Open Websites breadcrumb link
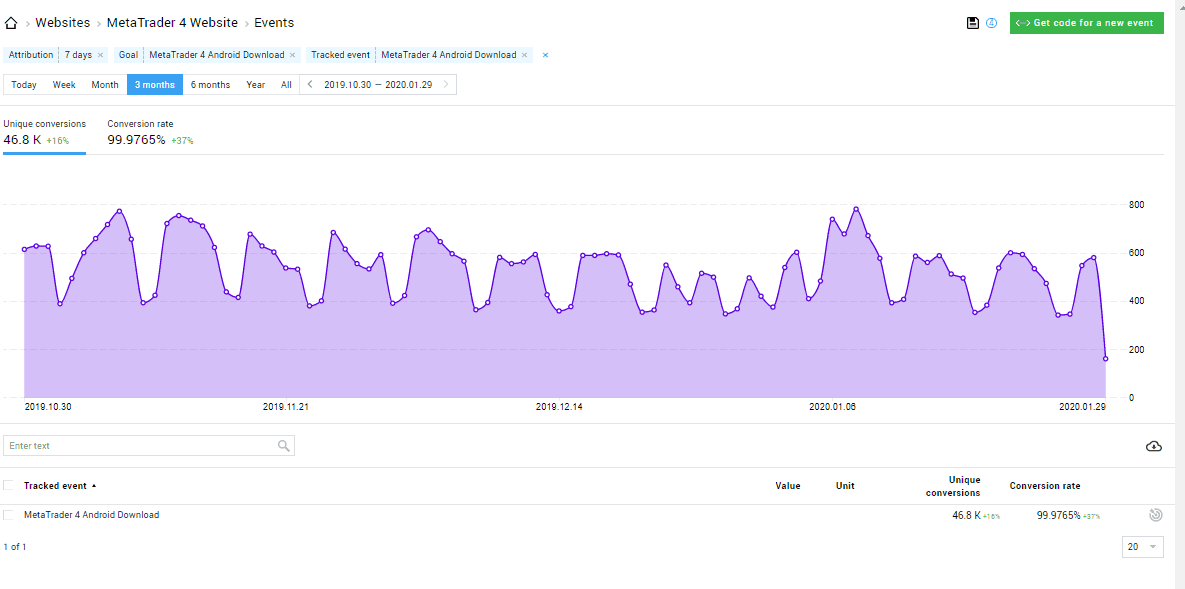The height and width of the screenshot is (589, 1185). coord(63,23)
